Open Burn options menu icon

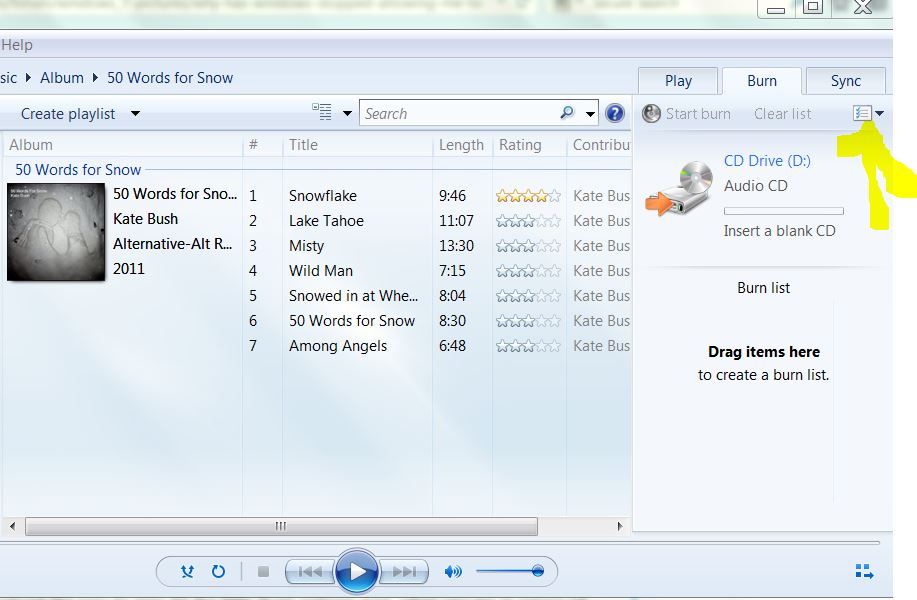[x=868, y=113]
